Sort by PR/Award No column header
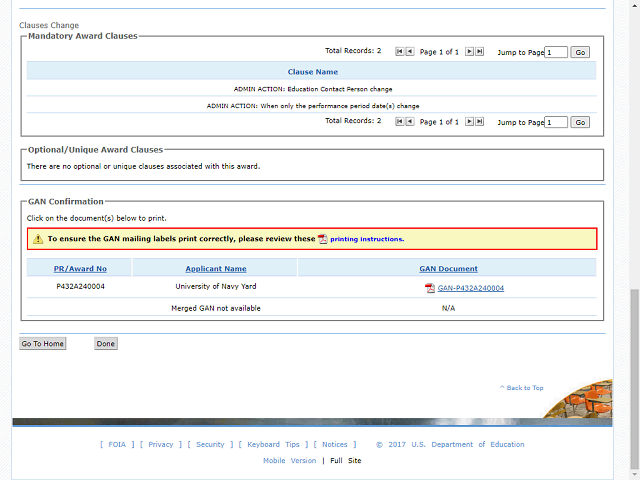Screen dimensions: 640x480 tap(80, 268)
